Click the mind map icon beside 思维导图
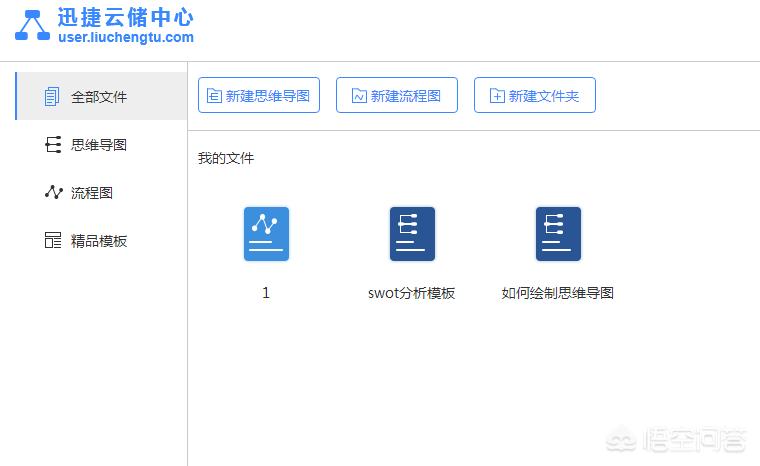Screen dimensions: 760x466 tap(53, 145)
